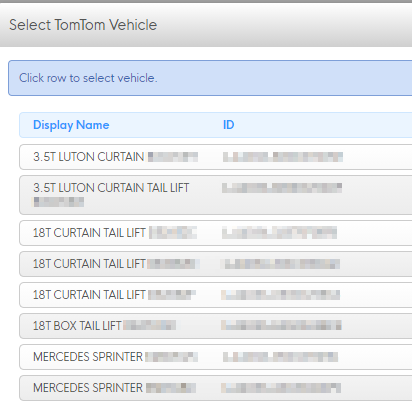Click the Select TomTom Vehicle dialog title

pyautogui.click(x=83, y=25)
